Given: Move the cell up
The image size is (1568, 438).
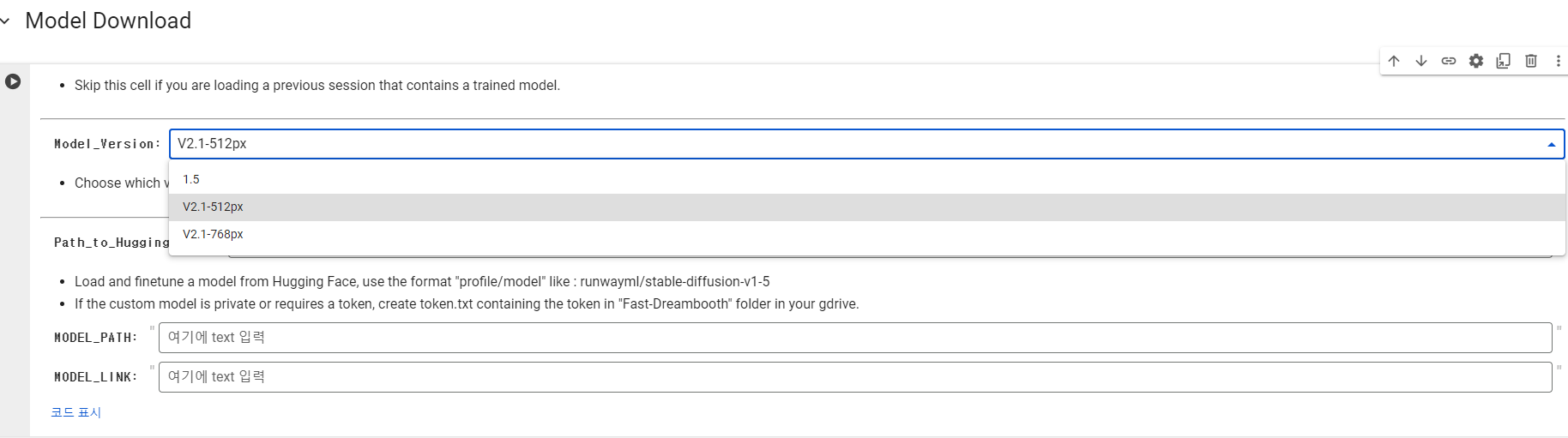Looking at the screenshot, I should (1394, 61).
